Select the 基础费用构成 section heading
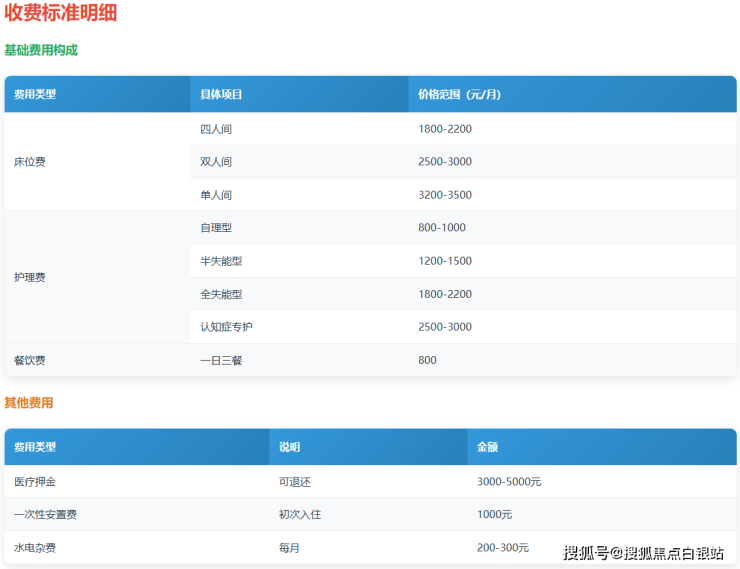The width and height of the screenshot is (740, 569). point(41,50)
